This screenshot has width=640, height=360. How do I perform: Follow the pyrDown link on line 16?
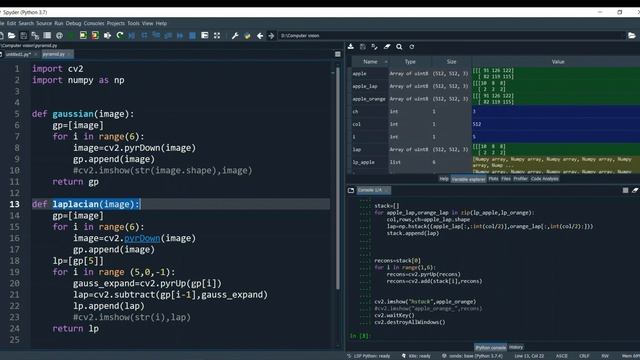[142, 238]
